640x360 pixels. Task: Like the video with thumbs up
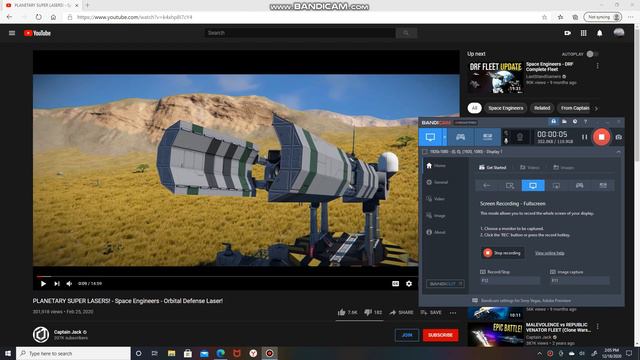347,312
